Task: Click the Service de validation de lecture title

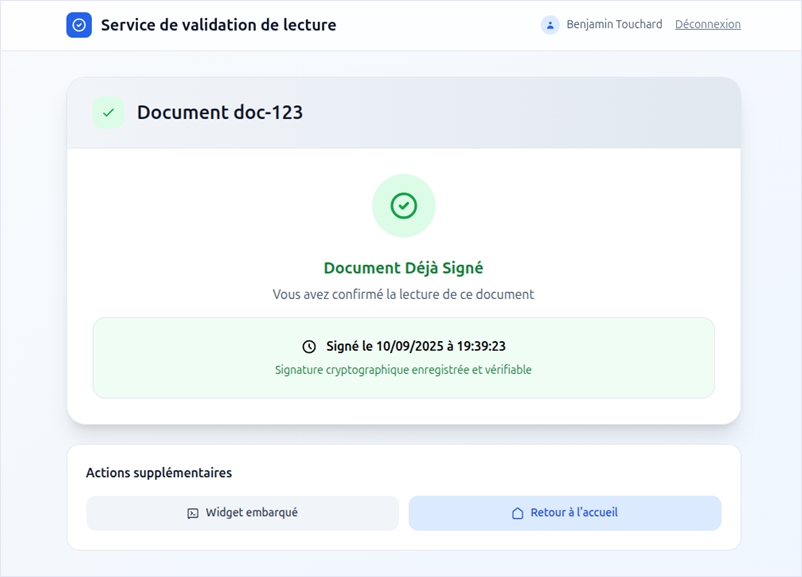Action: click(218, 25)
